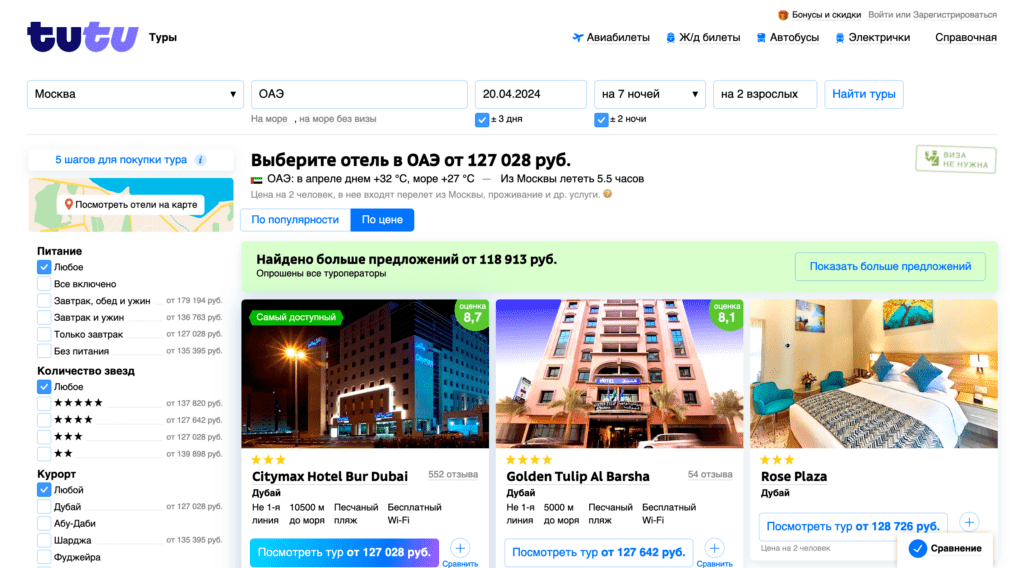1024x568 pixels.
Task: Click the train icon beside Ж/д билеты
Action: (670, 38)
